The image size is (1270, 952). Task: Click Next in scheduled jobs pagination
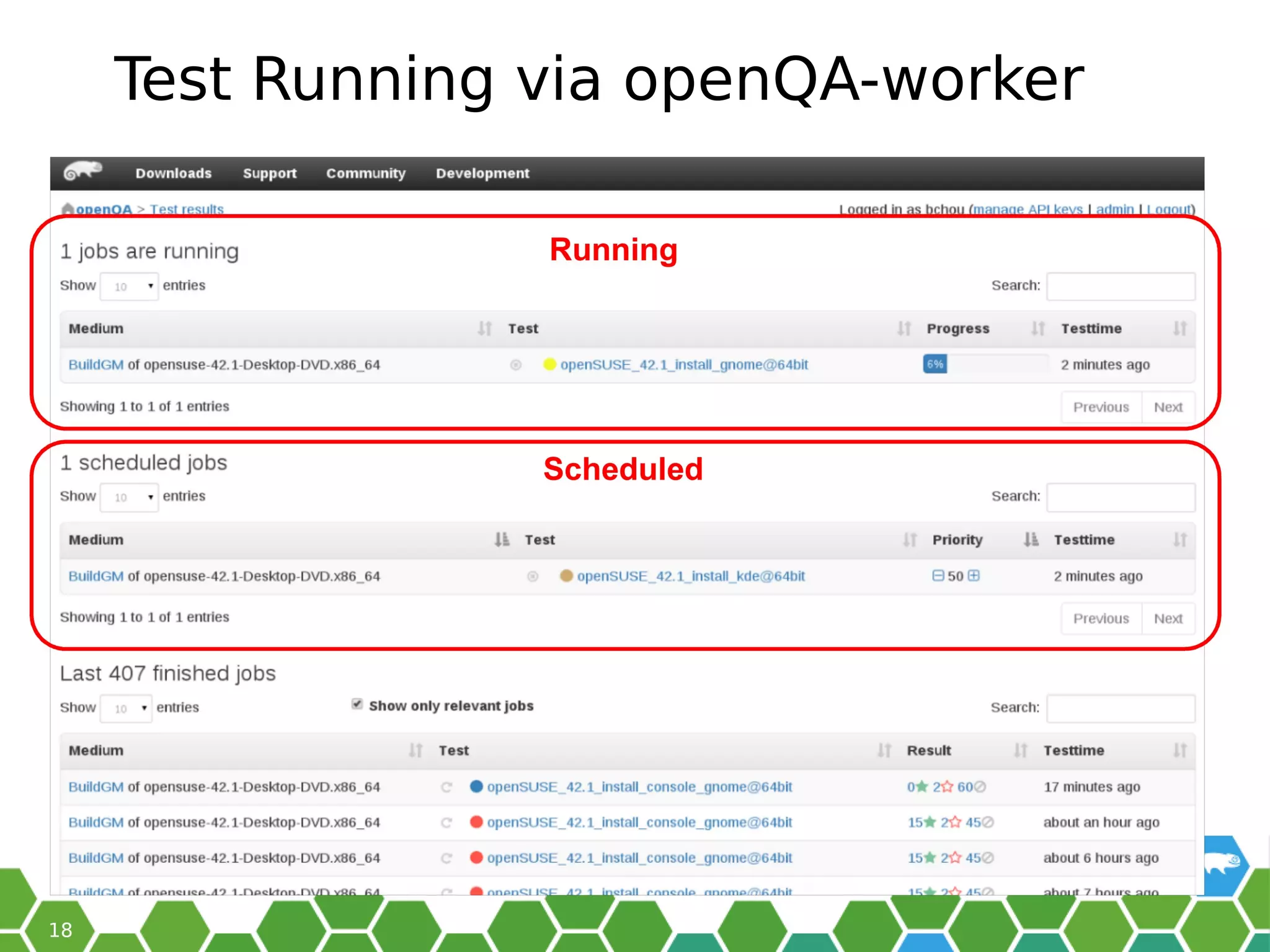tap(1168, 619)
